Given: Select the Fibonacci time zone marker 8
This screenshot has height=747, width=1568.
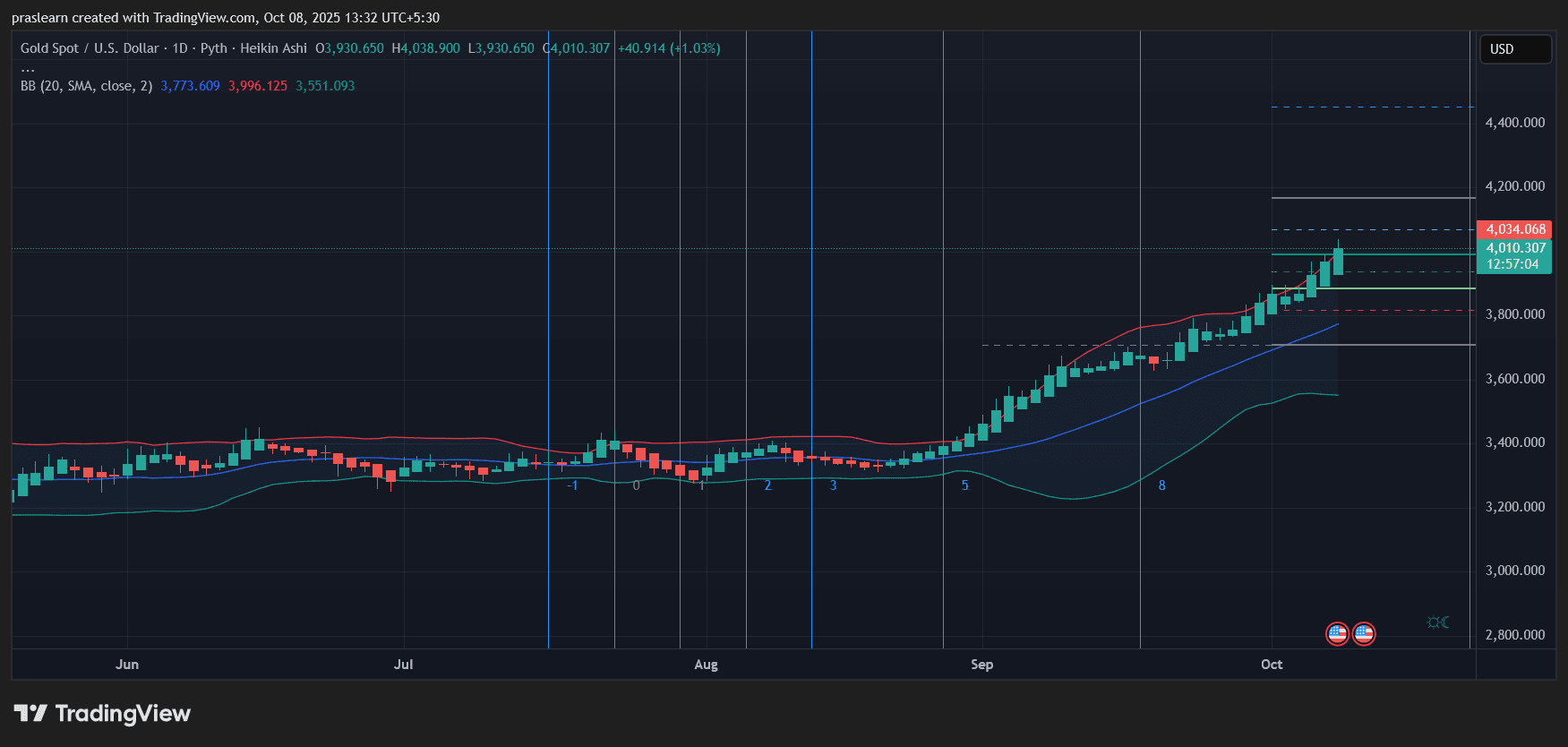Looking at the screenshot, I should (1162, 485).
